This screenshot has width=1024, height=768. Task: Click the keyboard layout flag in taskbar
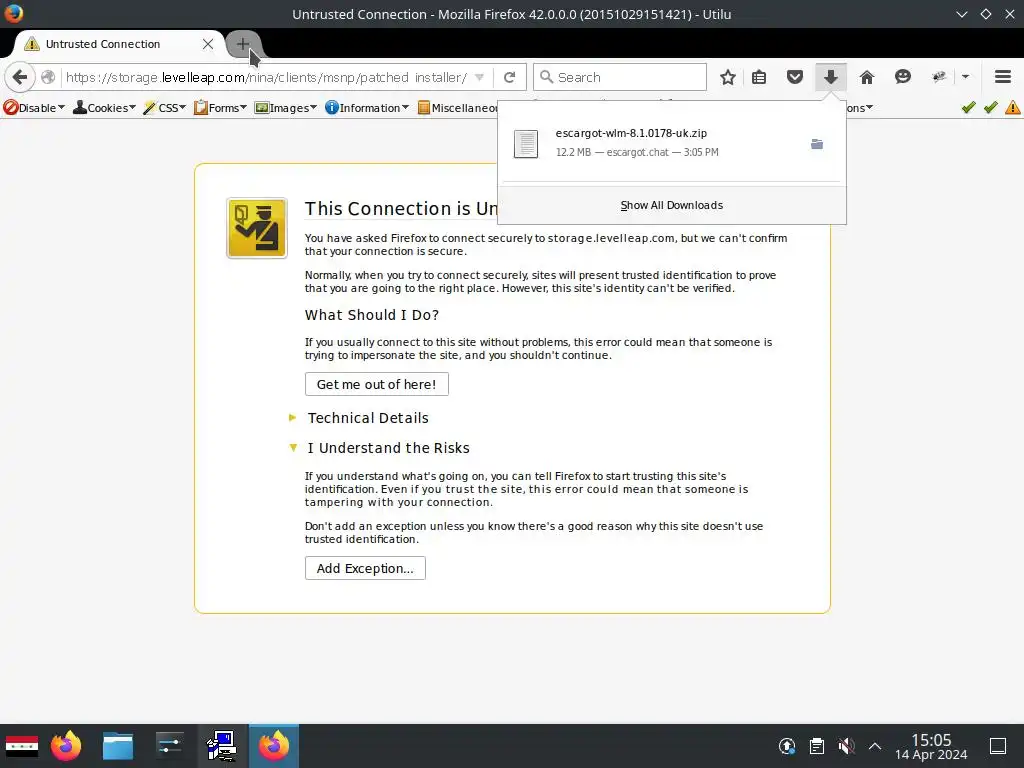click(22, 746)
